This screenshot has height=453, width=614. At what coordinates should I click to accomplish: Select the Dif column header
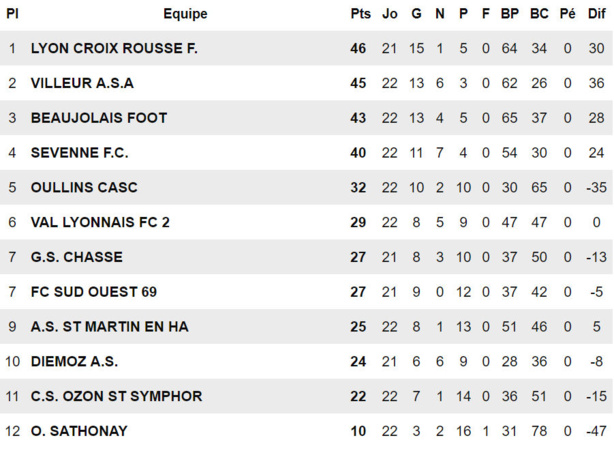point(596,14)
